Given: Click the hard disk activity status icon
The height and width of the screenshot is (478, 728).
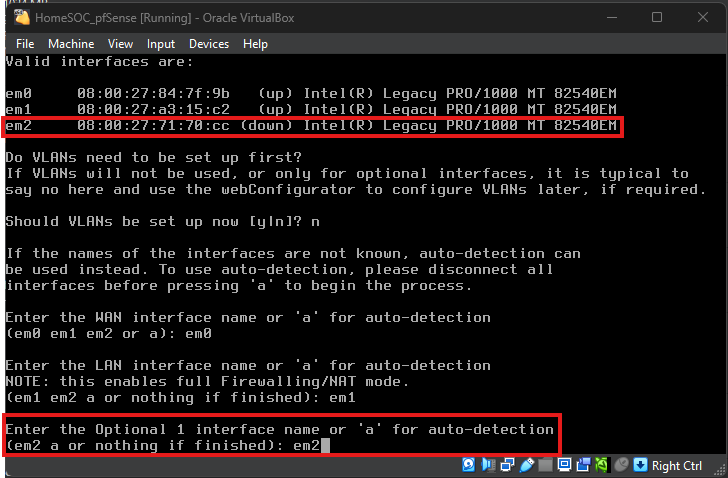Looking at the screenshot, I should pyautogui.click(x=468, y=465).
